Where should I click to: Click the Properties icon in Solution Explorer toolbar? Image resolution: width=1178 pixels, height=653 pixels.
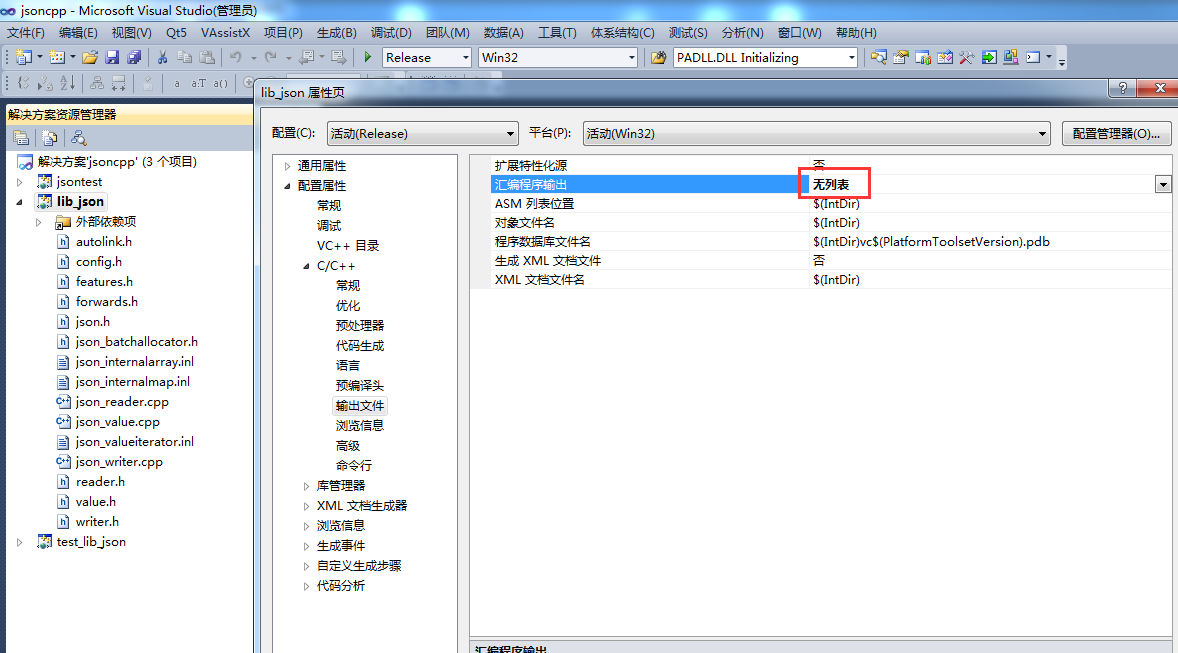pyautogui.click(x=21, y=138)
